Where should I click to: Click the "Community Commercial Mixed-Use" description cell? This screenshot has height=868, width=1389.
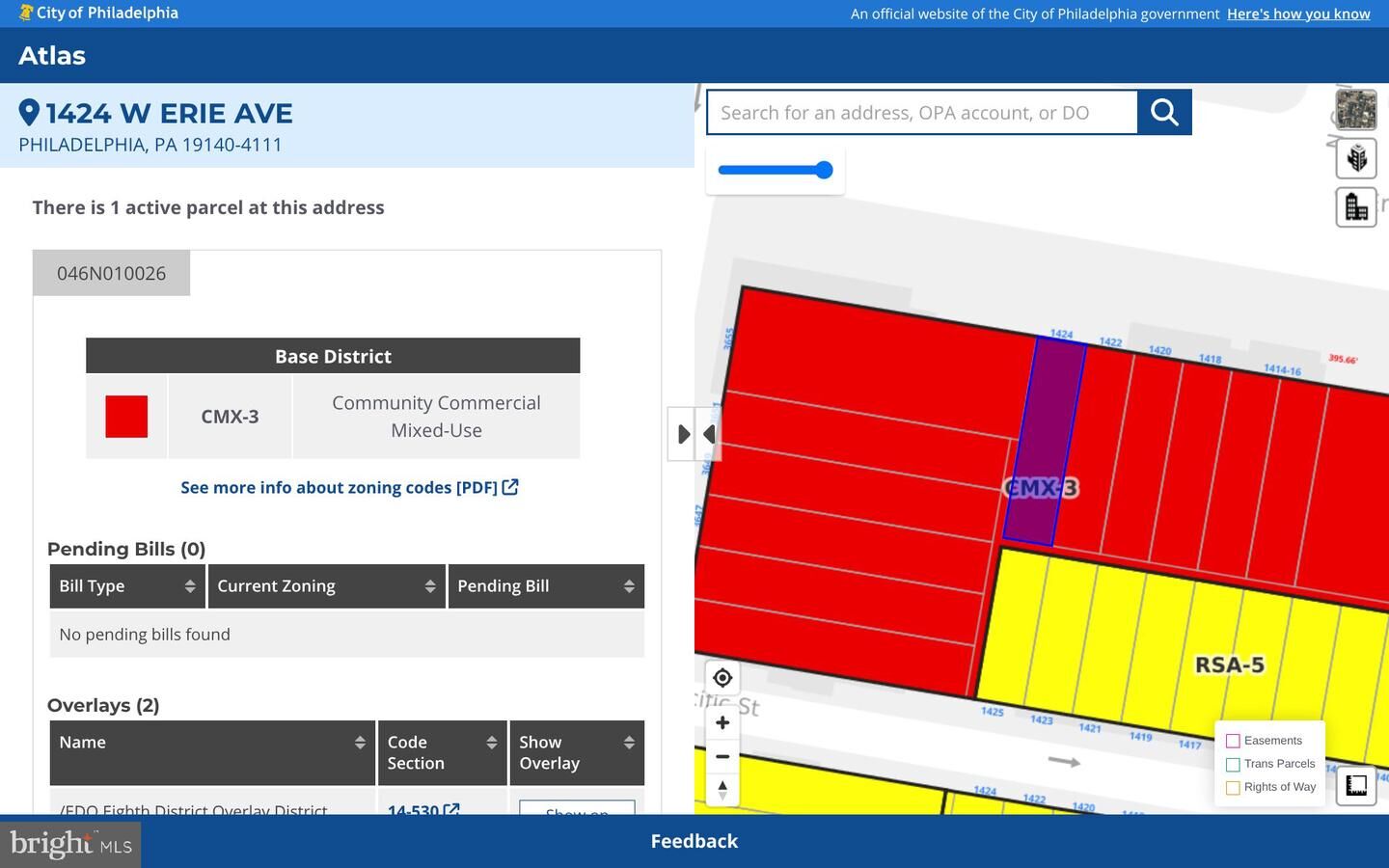tap(436, 417)
